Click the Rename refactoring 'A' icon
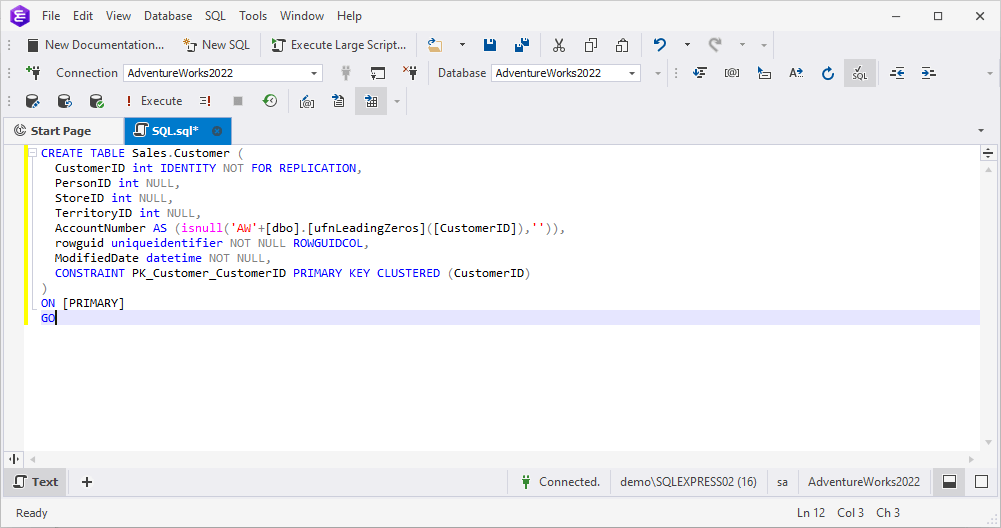 (x=795, y=73)
